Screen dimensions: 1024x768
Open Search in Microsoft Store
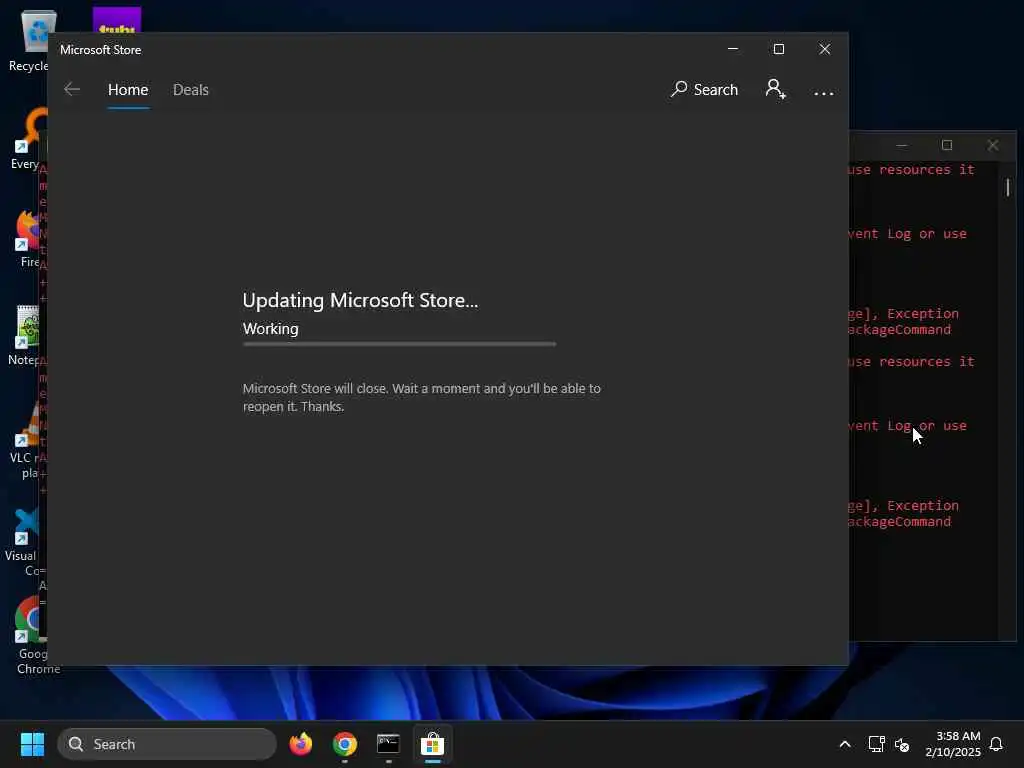[x=704, y=89]
